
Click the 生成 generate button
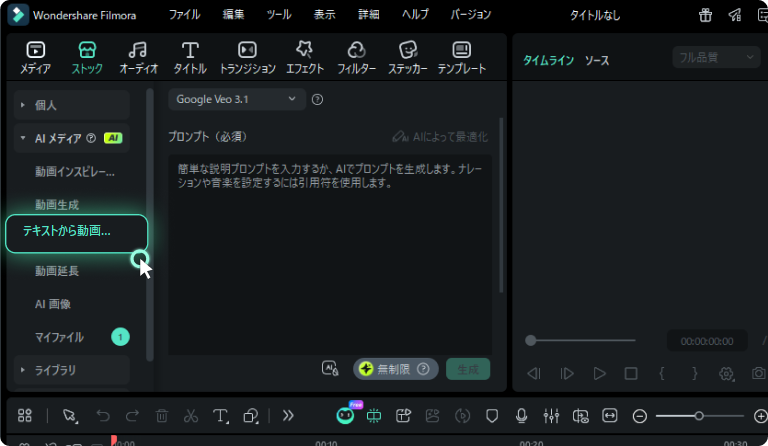coord(468,369)
